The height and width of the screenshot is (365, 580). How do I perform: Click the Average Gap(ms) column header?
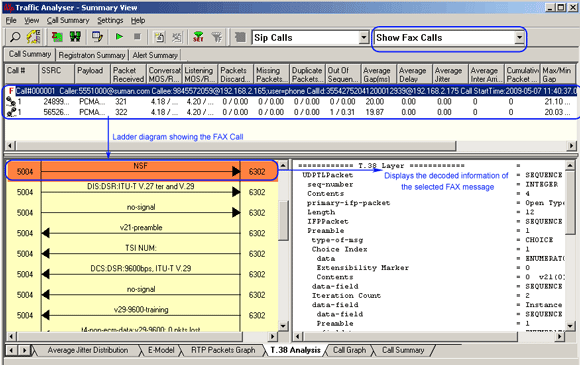coord(378,74)
